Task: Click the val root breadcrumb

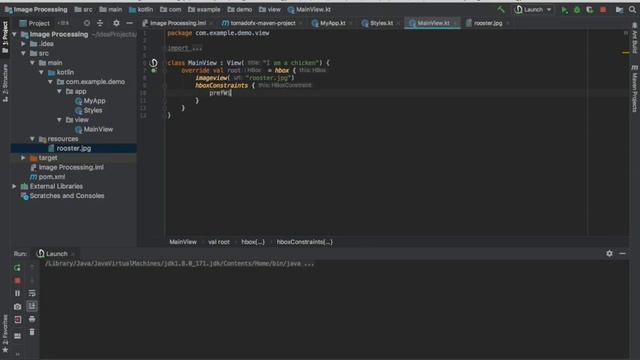Action: click(x=219, y=242)
